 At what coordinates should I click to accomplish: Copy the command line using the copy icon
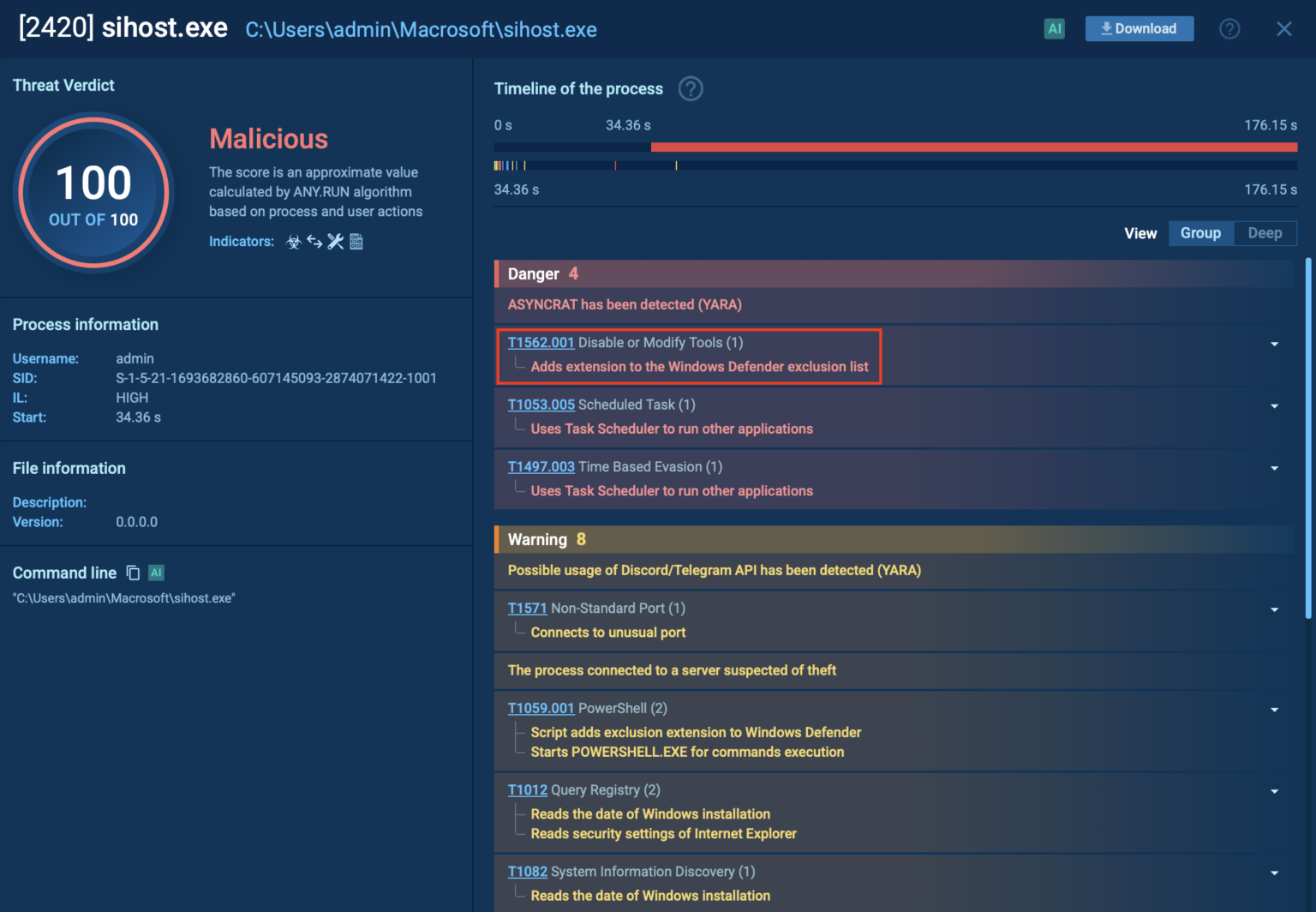pyautogui.click(x=133, y=572)
